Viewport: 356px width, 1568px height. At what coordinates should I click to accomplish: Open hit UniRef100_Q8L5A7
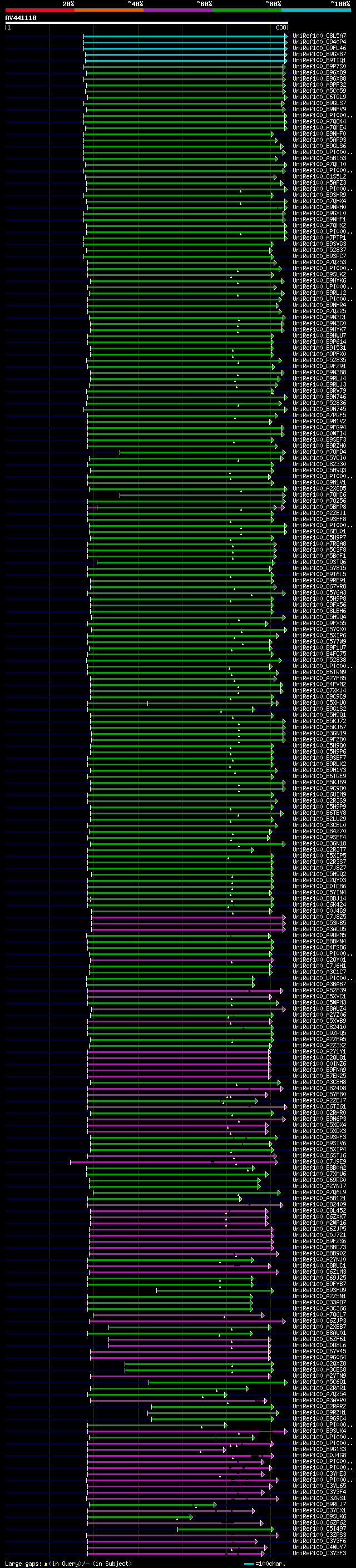(x=319, y=36)
